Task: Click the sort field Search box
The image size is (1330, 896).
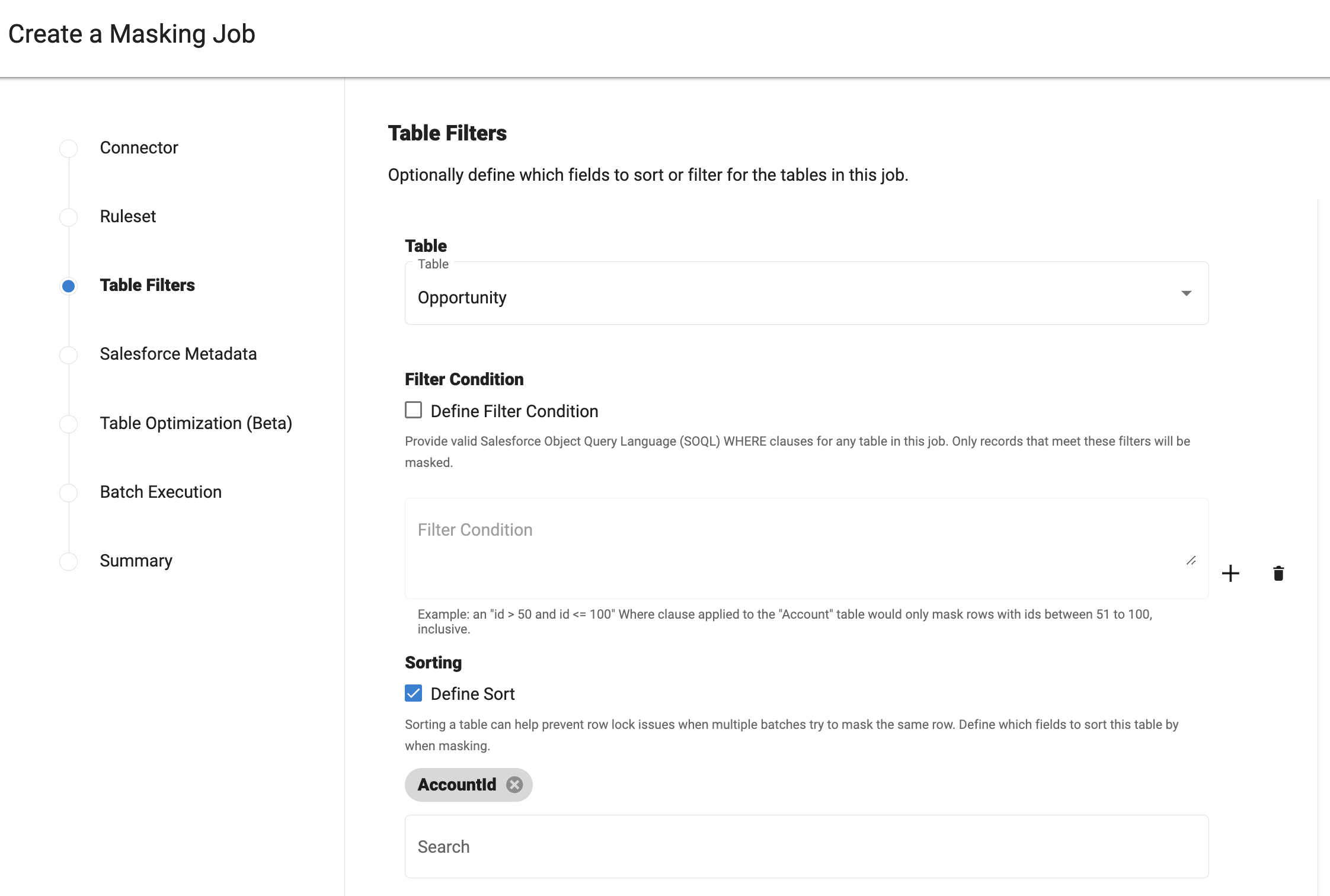Action: [806, 846]
